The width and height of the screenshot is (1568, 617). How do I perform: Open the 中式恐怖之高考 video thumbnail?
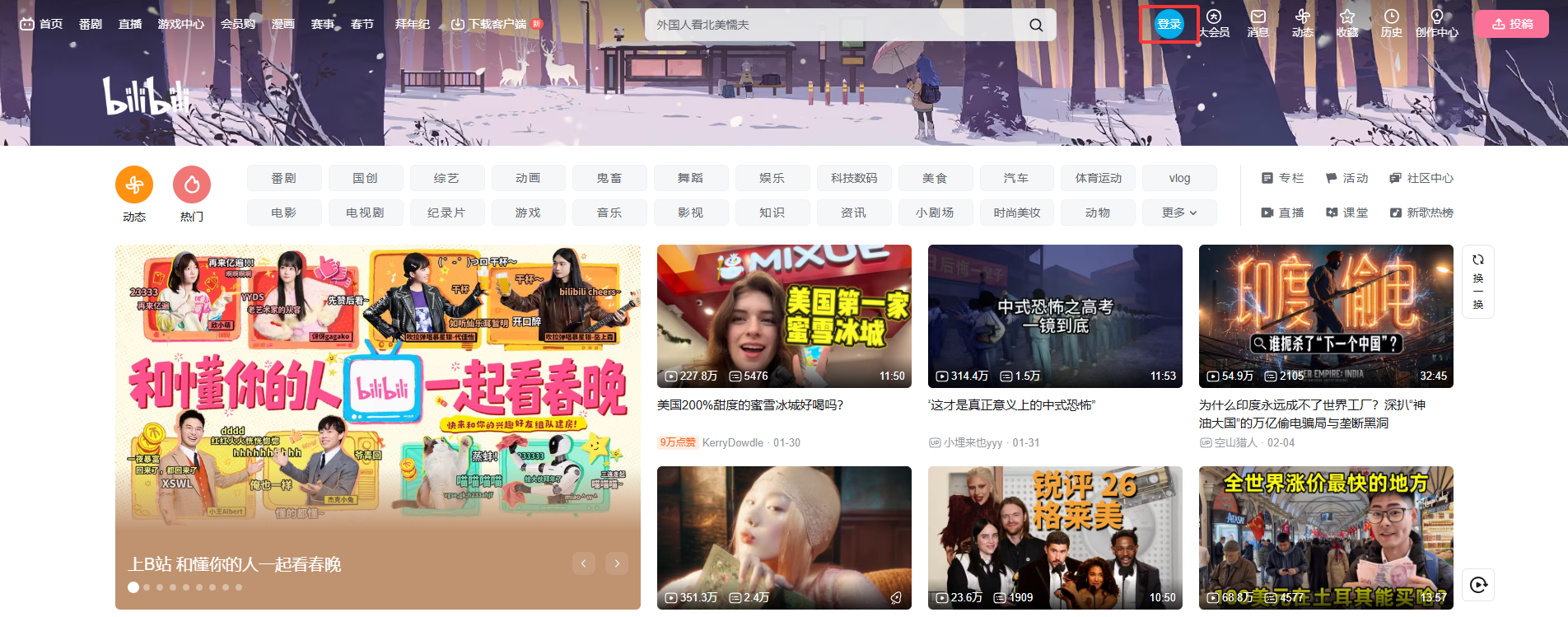1055,316
